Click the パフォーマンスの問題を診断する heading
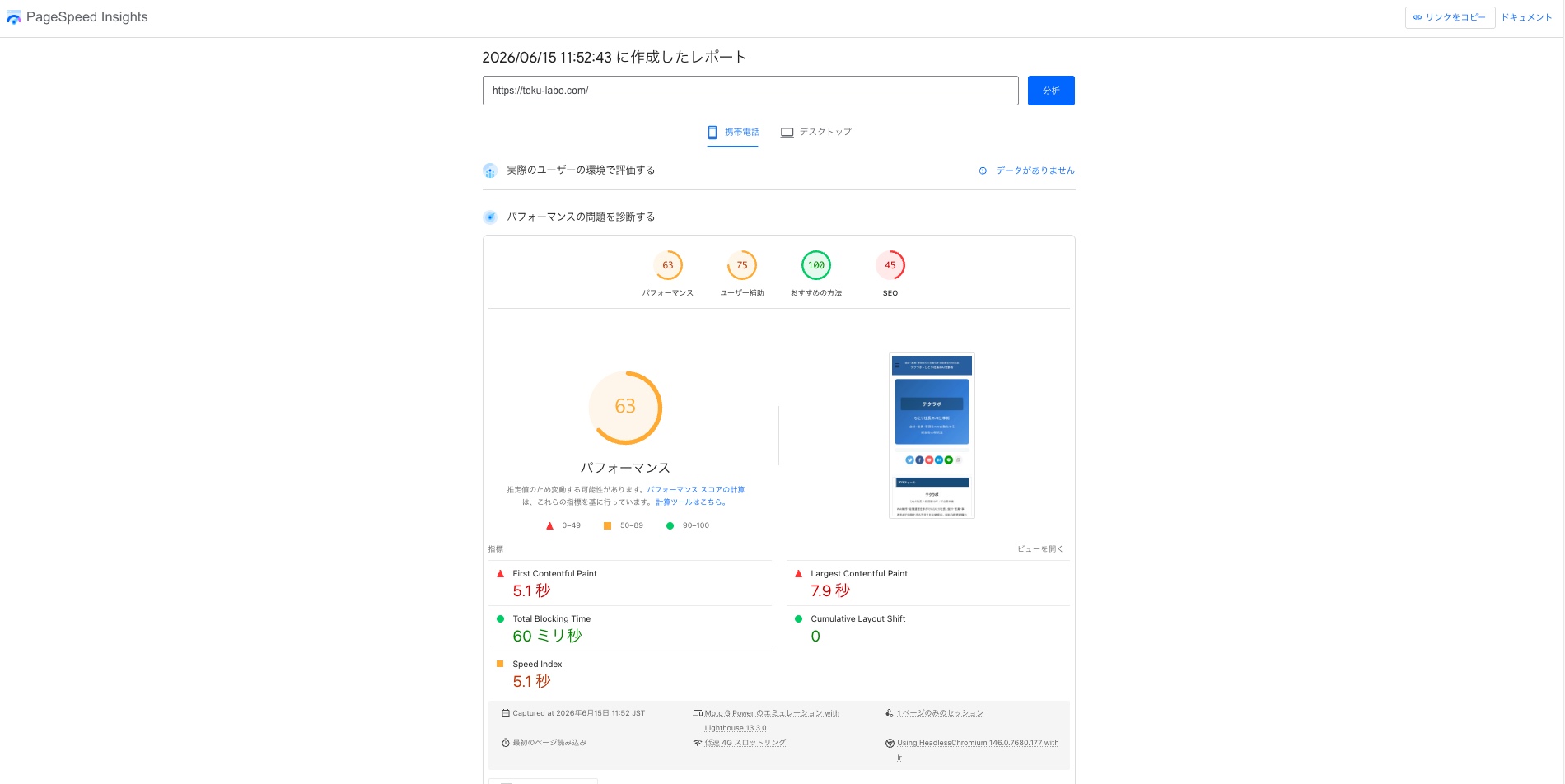Viewport: 1565px width, 784px height. (581, 217)
